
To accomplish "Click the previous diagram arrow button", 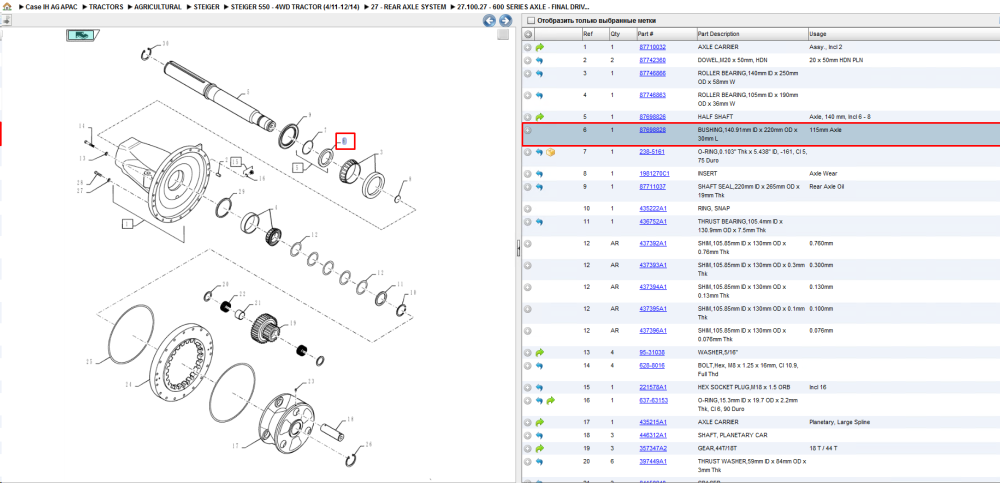I will coord(489,20).
